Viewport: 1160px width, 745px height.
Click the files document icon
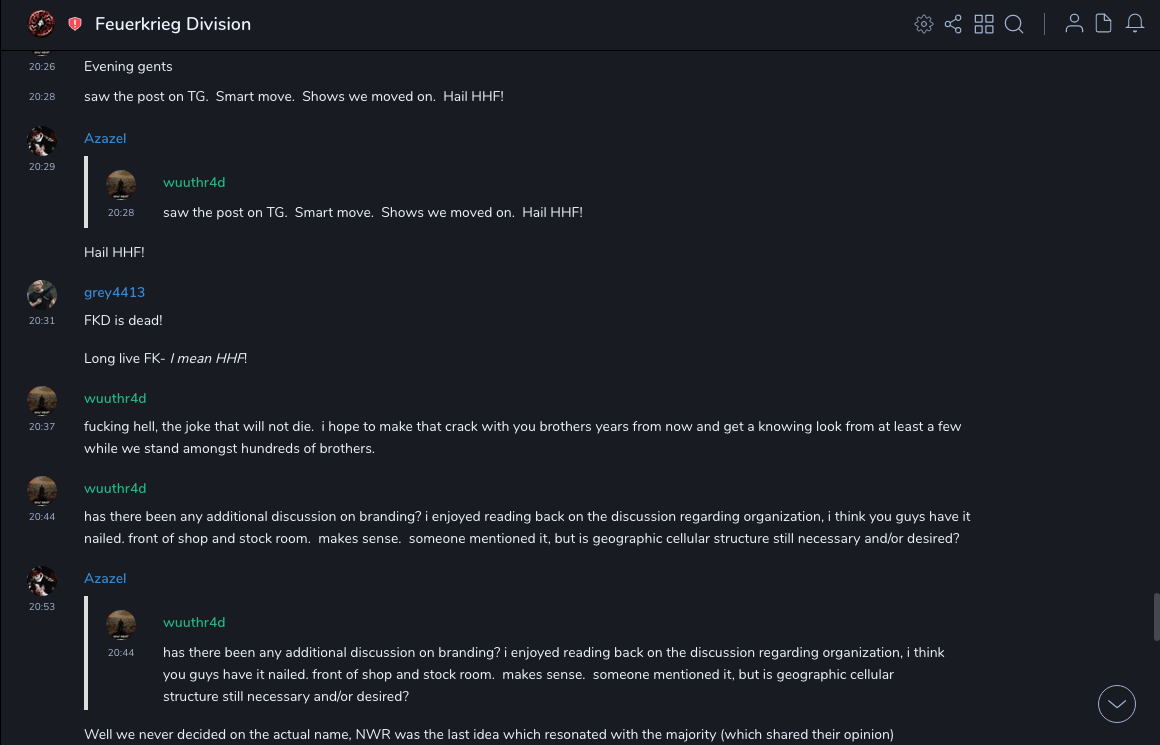pos(1104,24)
